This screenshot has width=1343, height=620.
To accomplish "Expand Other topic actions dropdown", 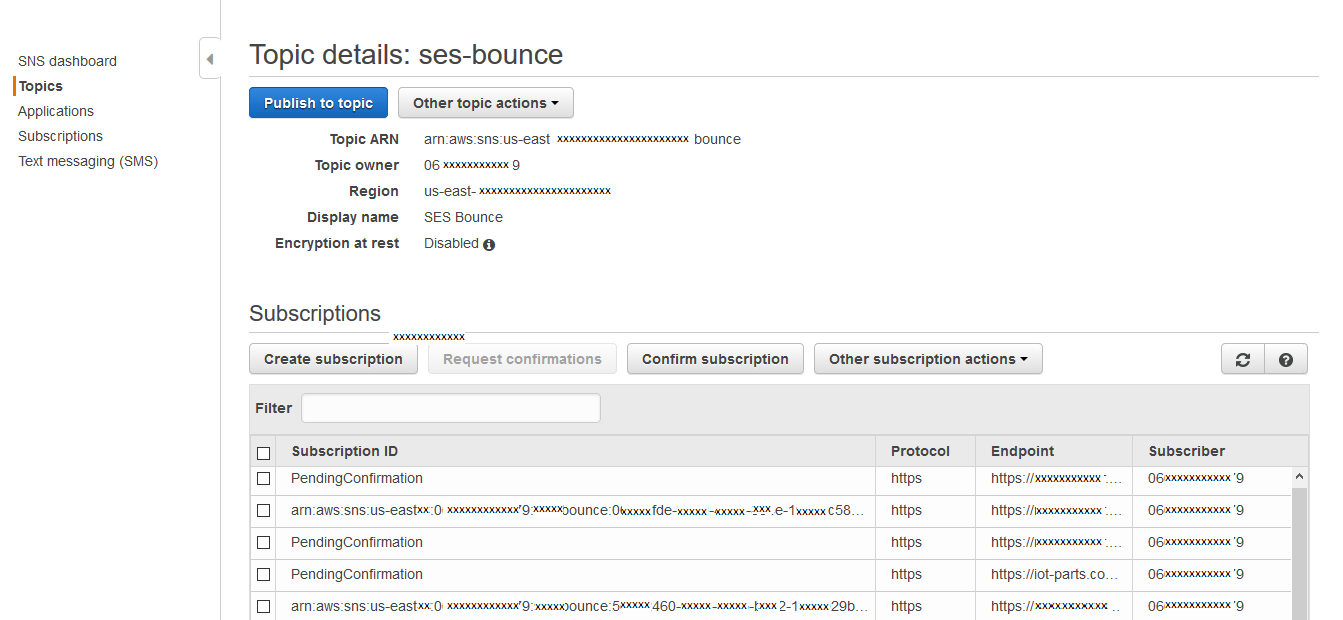I will click(485, 103).
